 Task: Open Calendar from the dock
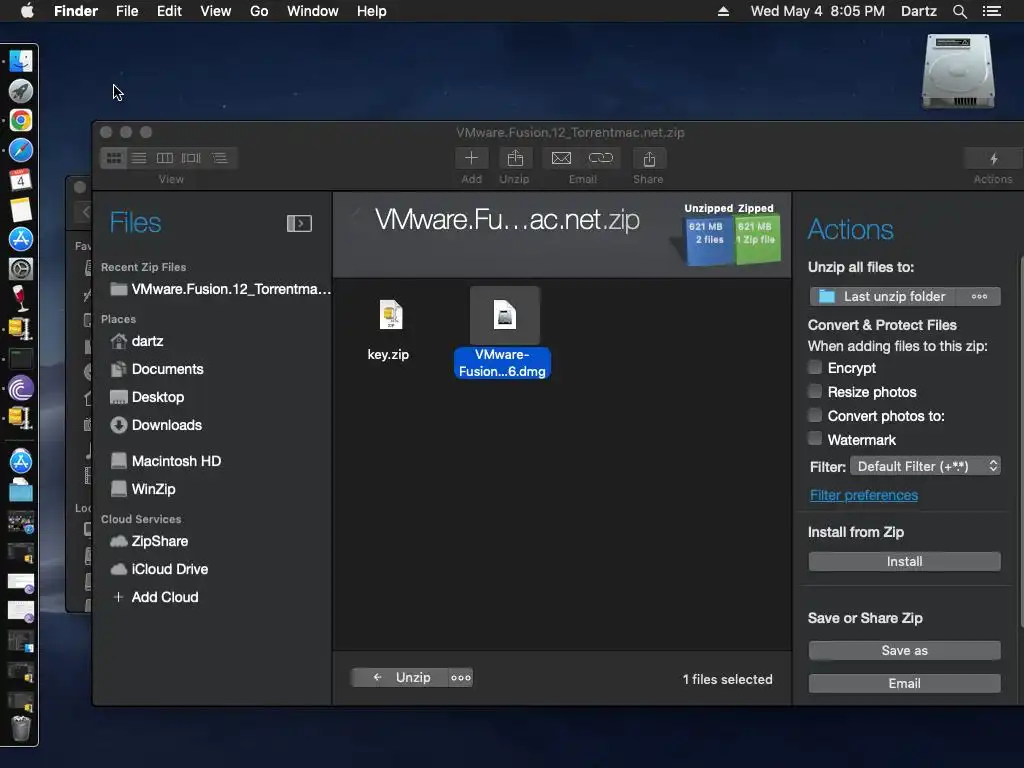point(20,180)
